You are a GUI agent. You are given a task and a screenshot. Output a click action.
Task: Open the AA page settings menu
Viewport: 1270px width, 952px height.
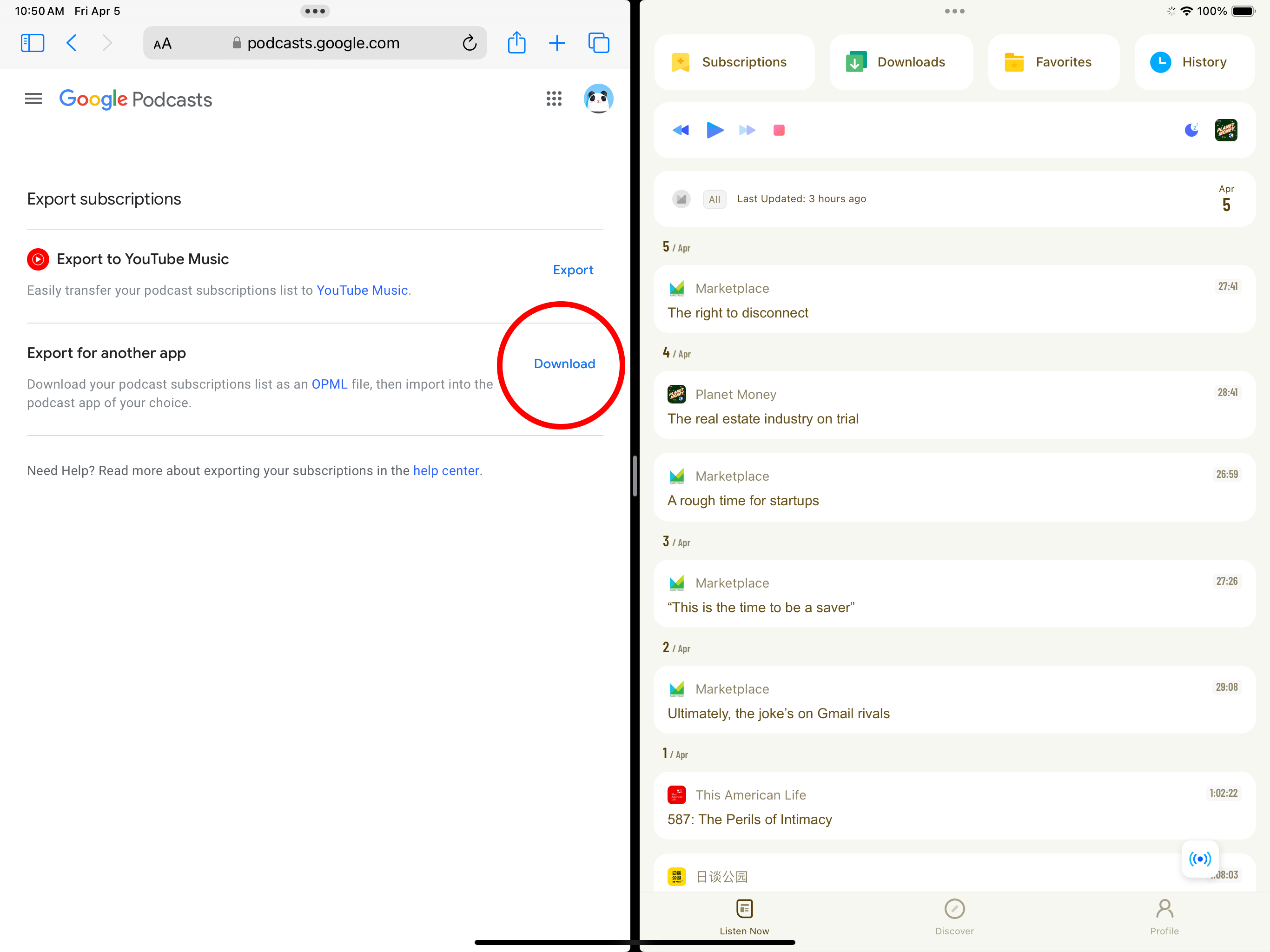pos(163,44)
